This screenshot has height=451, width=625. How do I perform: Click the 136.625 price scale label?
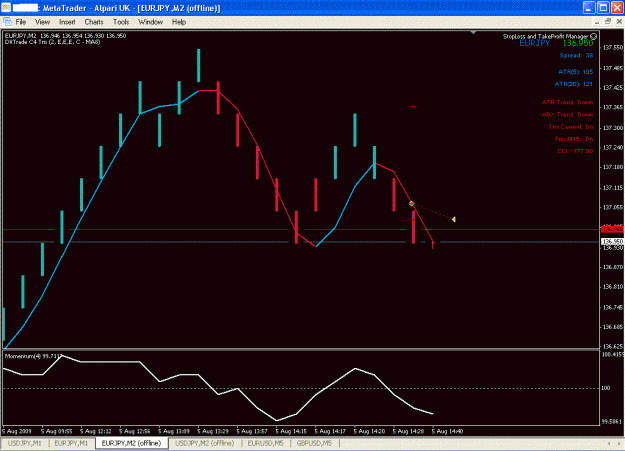613,346
